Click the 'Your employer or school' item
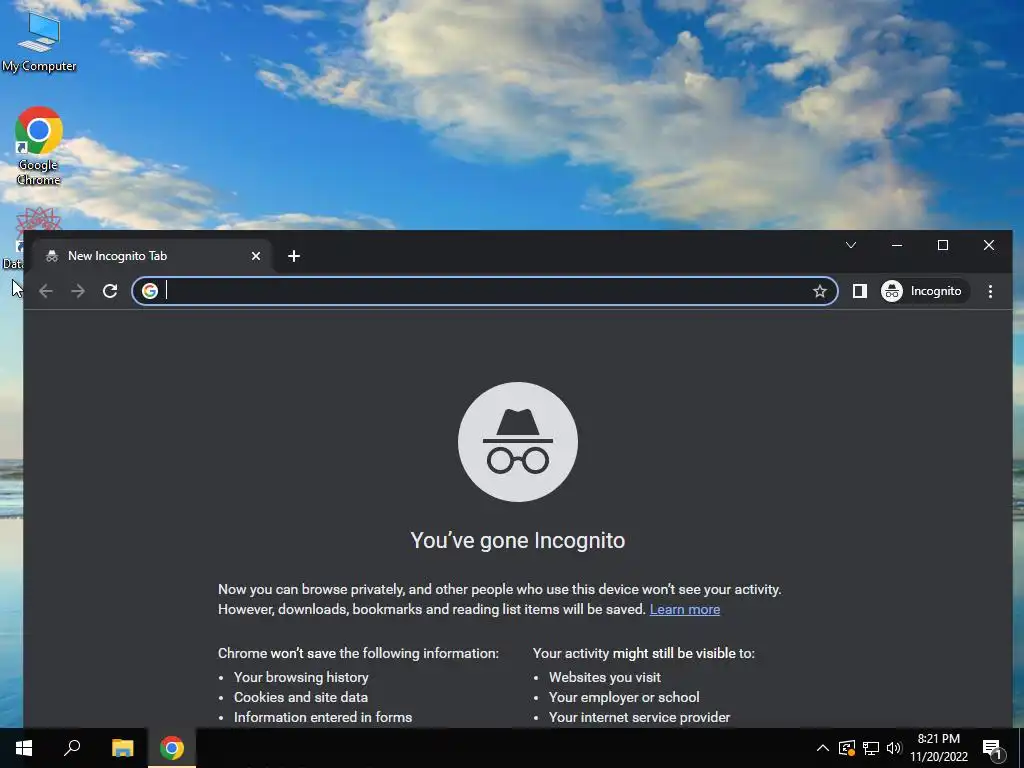This screenshot has height=768, width=1024. tap(624, 697)
